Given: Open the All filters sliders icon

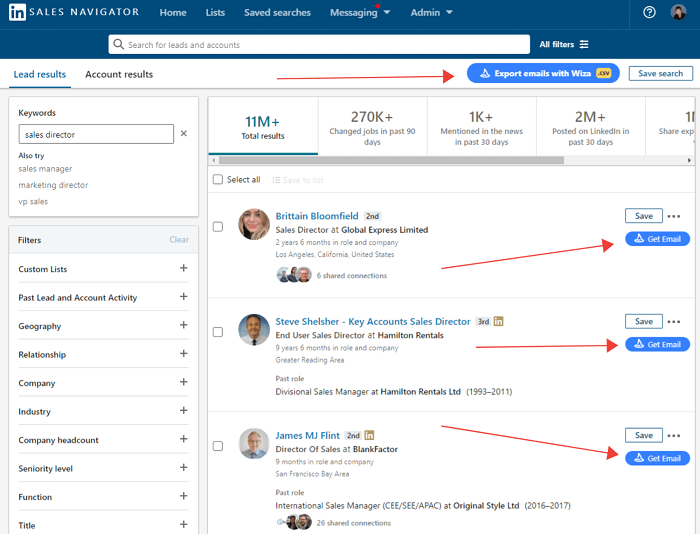Looking at the screenshot, I should (x=584, y=44).
